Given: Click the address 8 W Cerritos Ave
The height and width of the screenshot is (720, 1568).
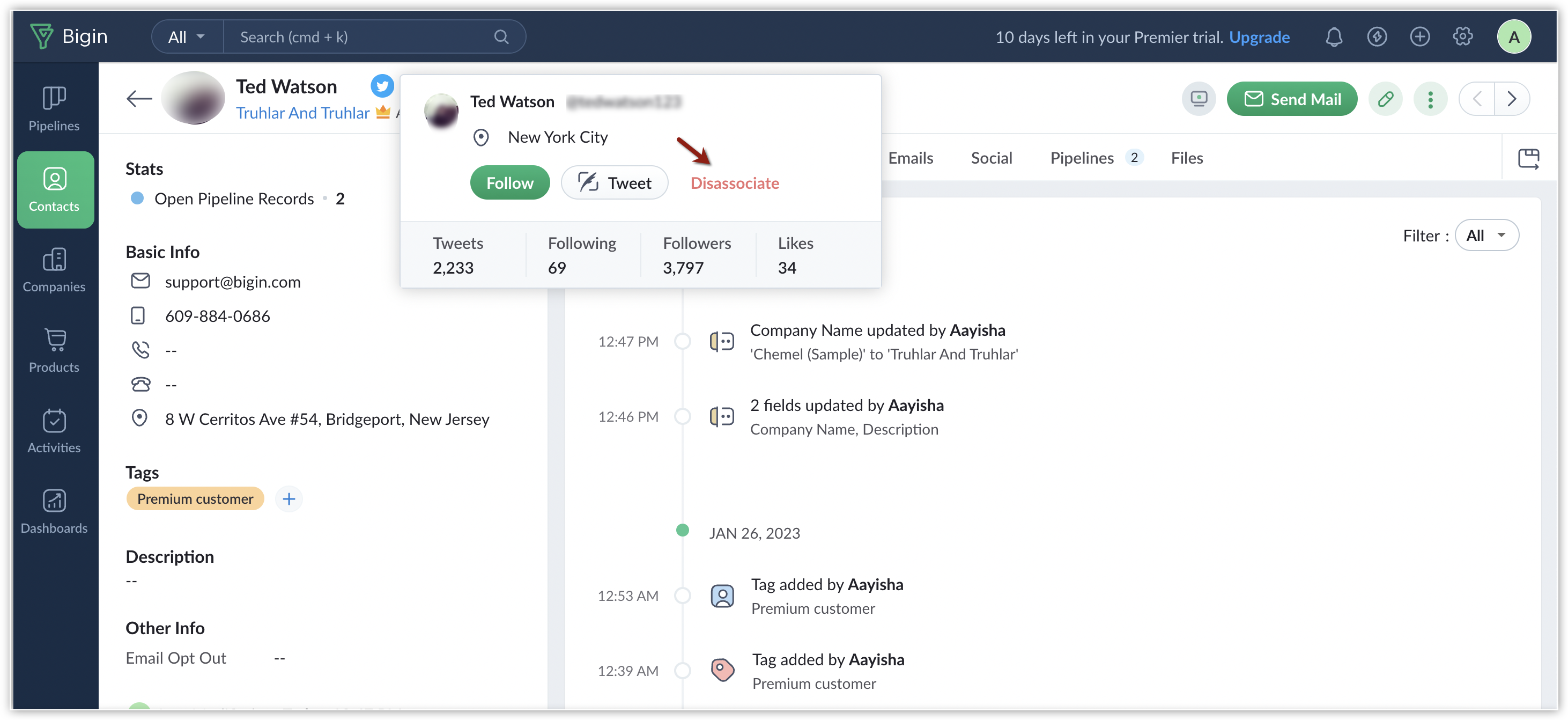Looking at the screenshot, I should [327, 418].
